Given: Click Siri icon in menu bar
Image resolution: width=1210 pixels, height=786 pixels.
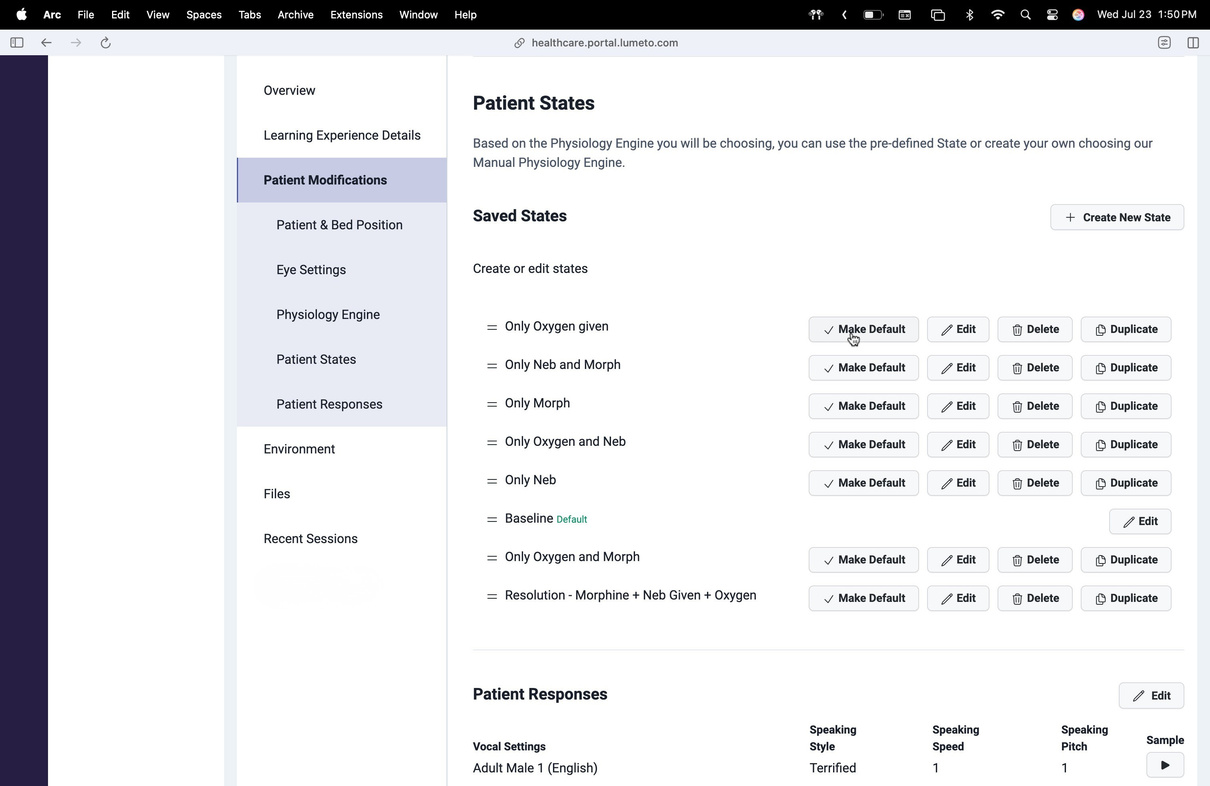Looking at the screenshot, I should coord(1078,15).
